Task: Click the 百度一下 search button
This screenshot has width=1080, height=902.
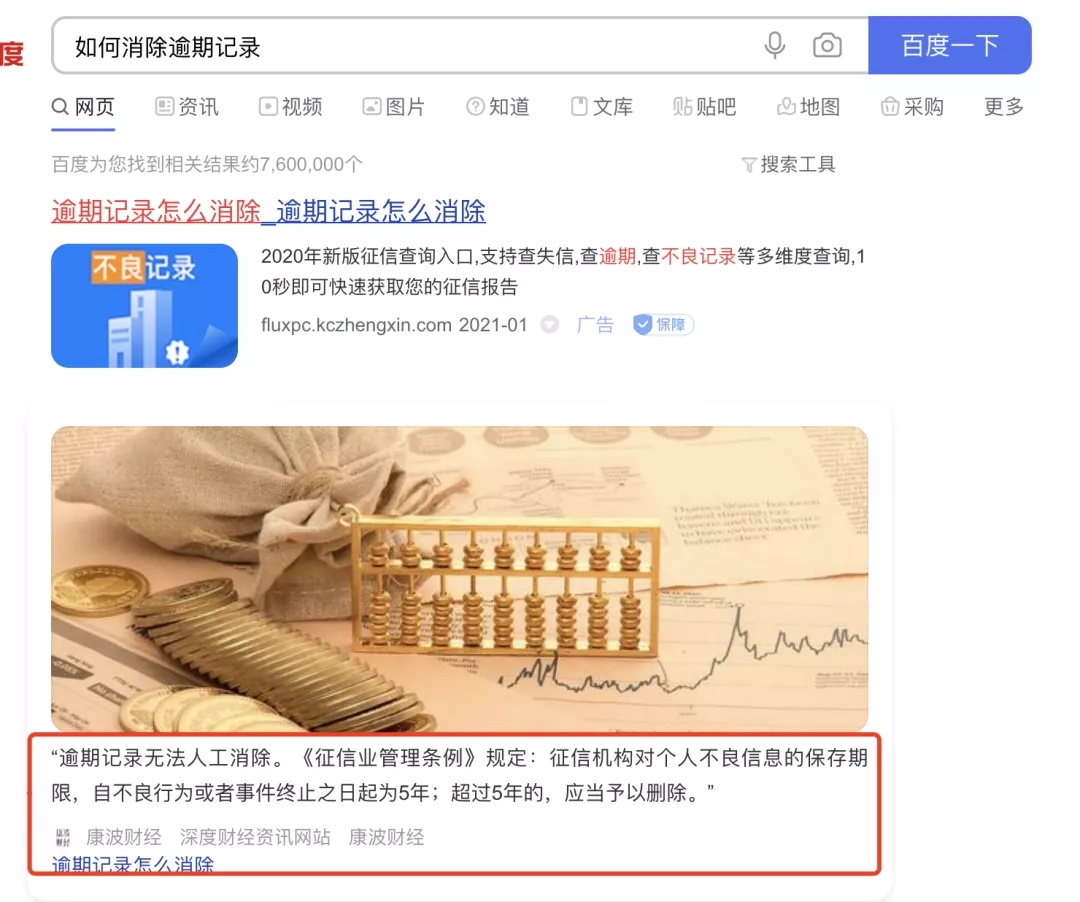Action: [x=949, y=45]
